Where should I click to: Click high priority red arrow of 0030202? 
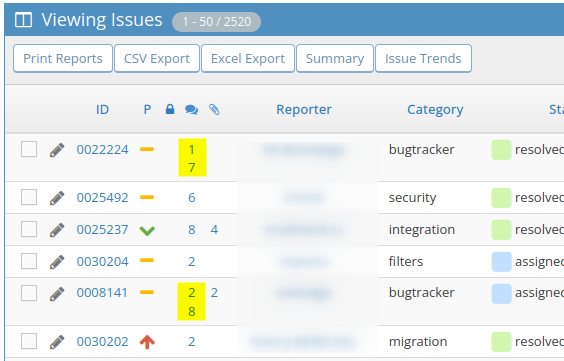pos(147,342)
